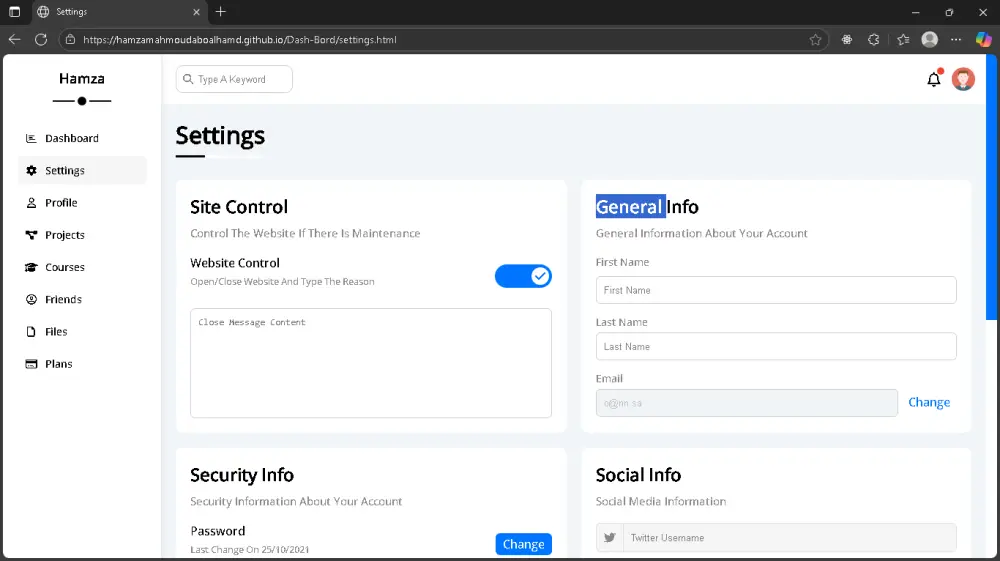Open Courses from sidebar

82,267
